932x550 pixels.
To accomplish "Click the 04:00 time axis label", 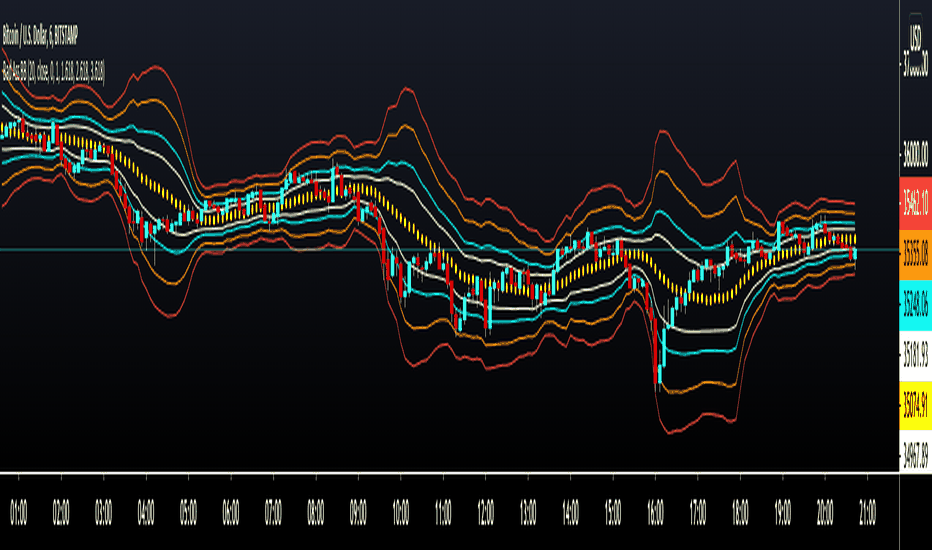I will (146, 512).
